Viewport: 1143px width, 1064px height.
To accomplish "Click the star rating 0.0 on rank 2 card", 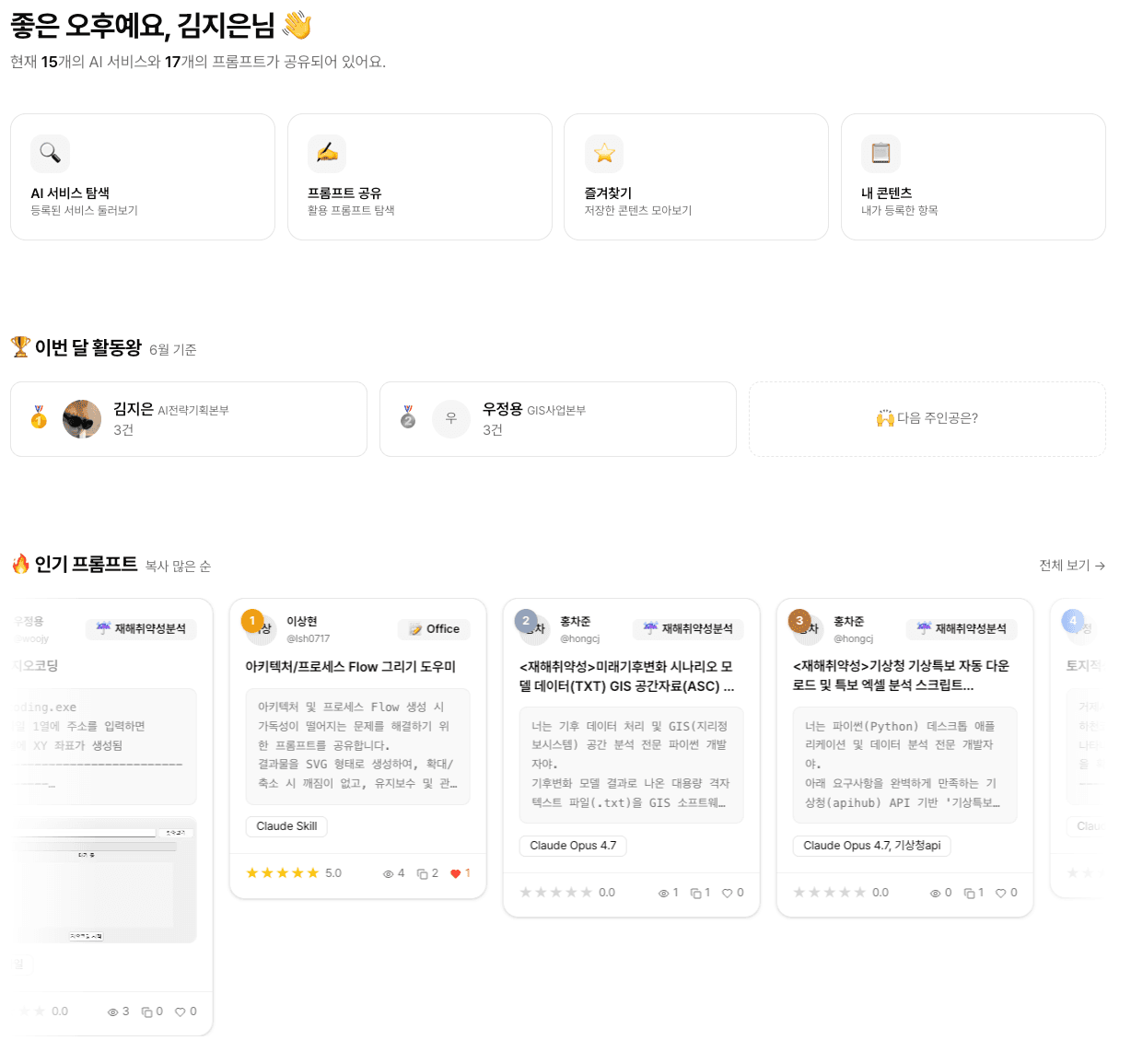I will 566,893.
